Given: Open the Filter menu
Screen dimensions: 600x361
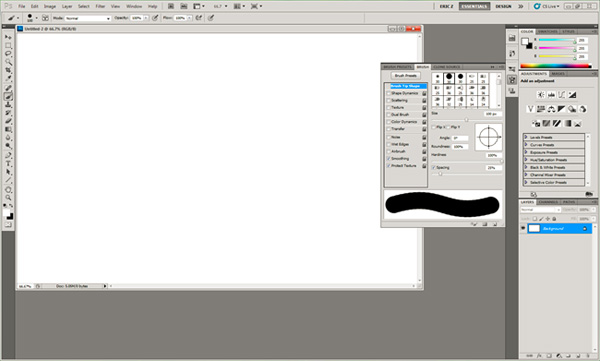Looking at the screenshot, I should (100, 6).
